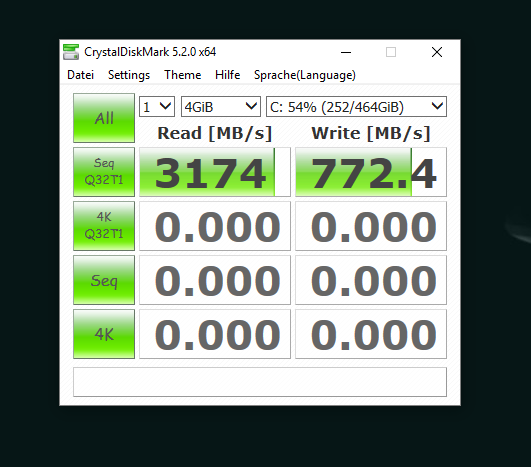Click the Seq Q32T1 read result 3174
The image size is (531, 467).
click(x=215, y=172)
